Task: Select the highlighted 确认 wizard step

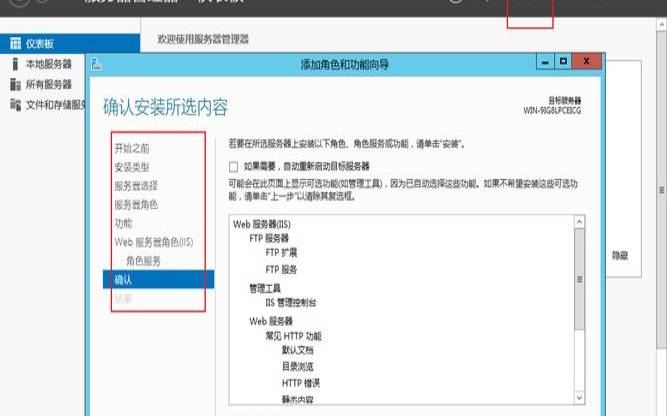Action: (159, 279)
